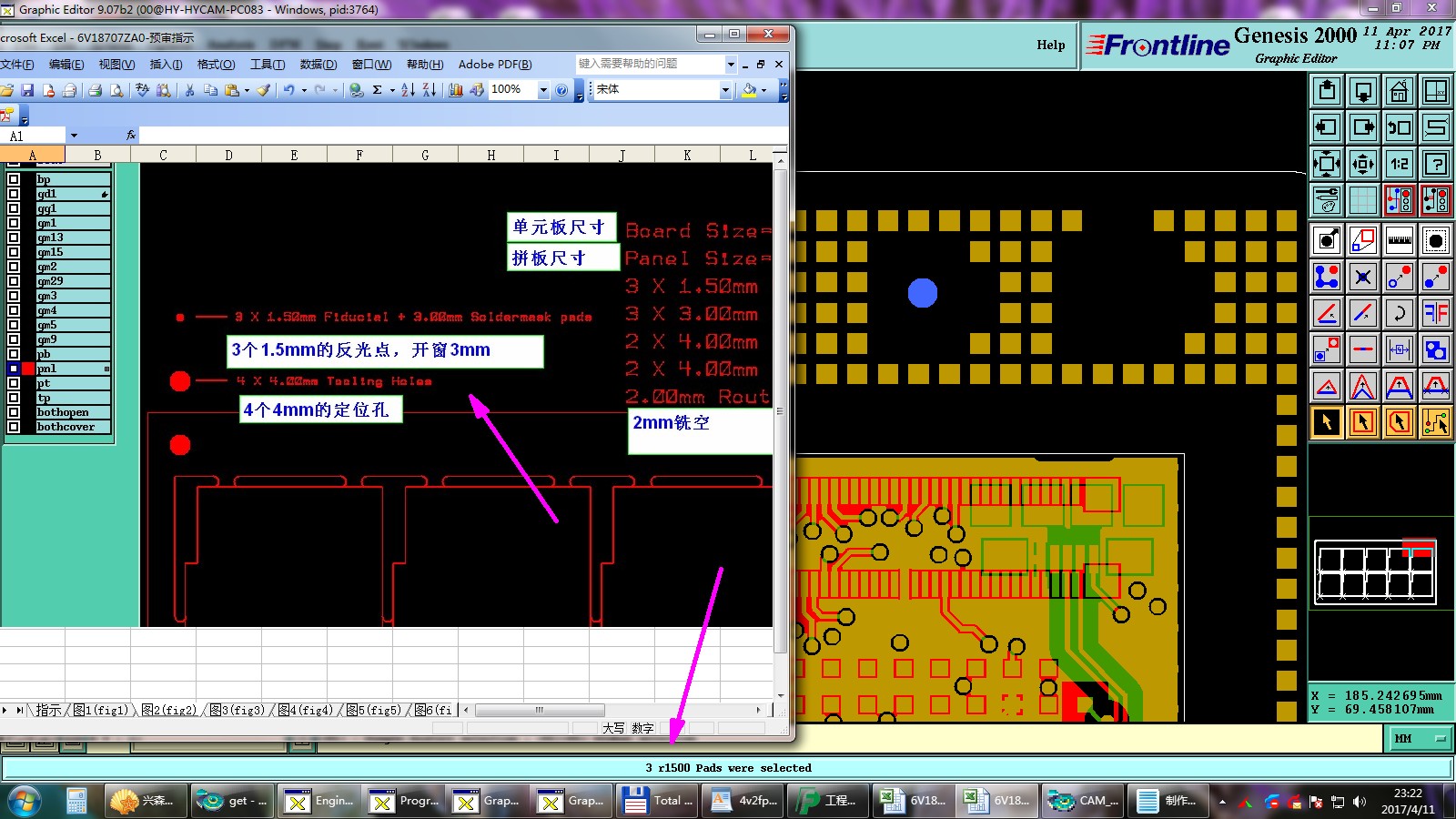1456x819 pixels.
Task: Open the tools and palette settings icon
Action: (1327, 200)
